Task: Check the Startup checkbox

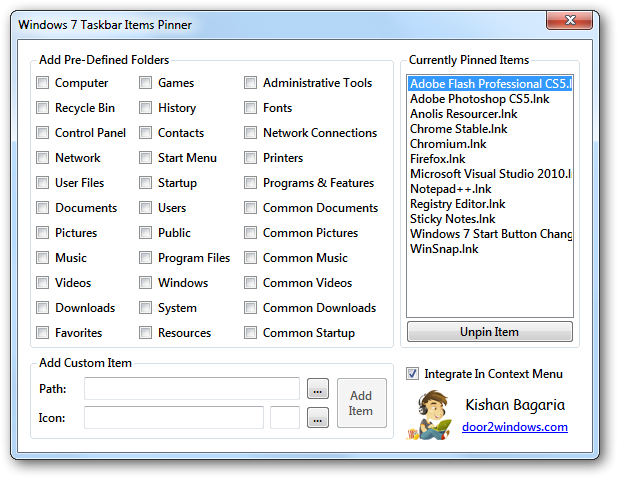Action: pyautogui.click(x=145, y=183)
